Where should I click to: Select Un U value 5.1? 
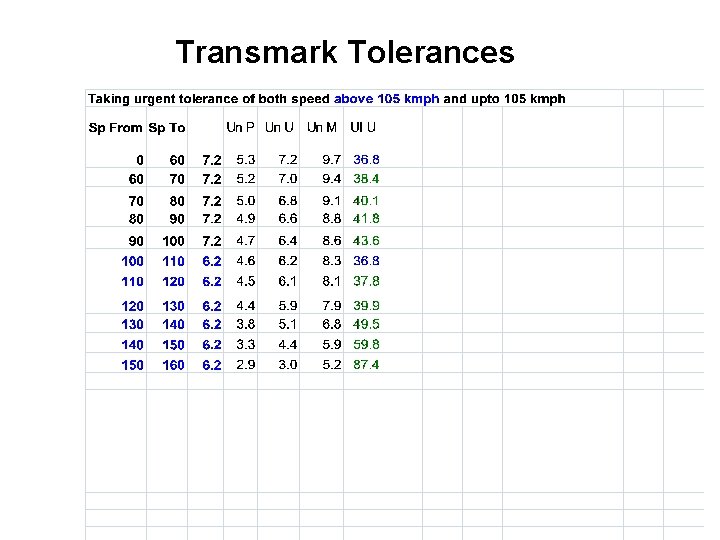(x=288, y=324)
